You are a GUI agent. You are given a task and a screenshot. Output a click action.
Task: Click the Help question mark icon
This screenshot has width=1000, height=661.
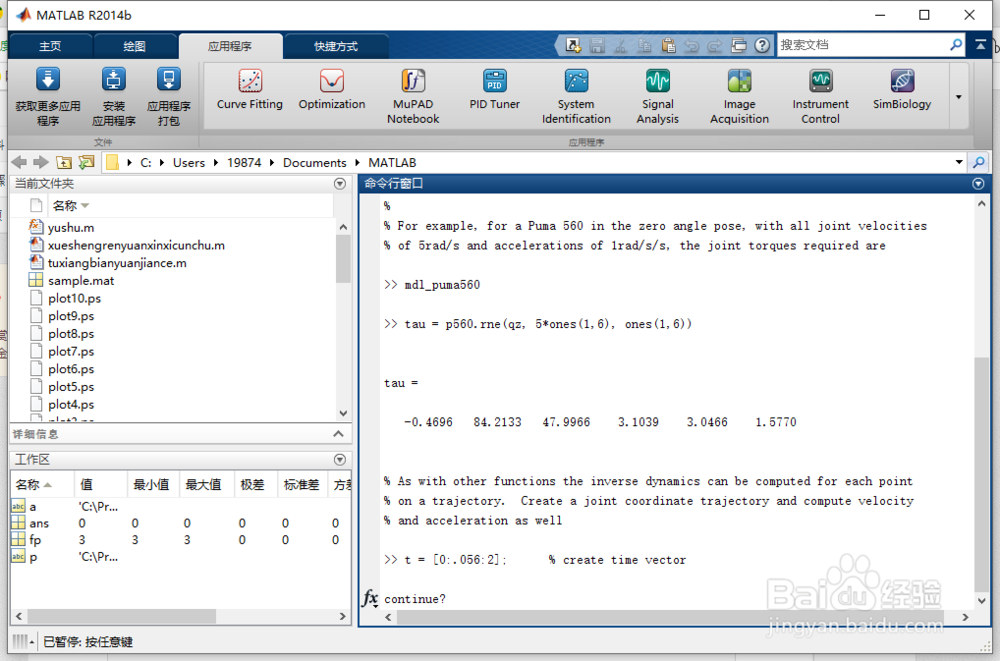click(761, 45)
